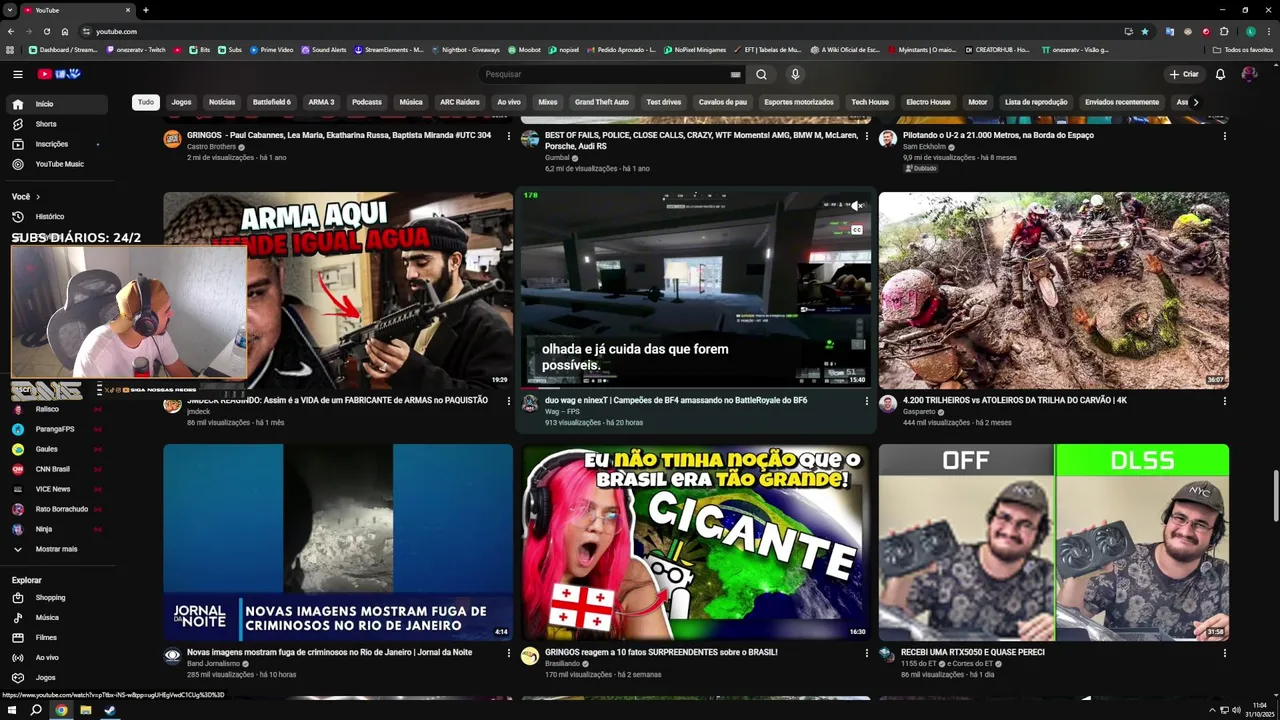Image resolution: width=1280 pixels, height=720 pixels.
Task: Open Chrome tab search dropdown
Action: 10,10
